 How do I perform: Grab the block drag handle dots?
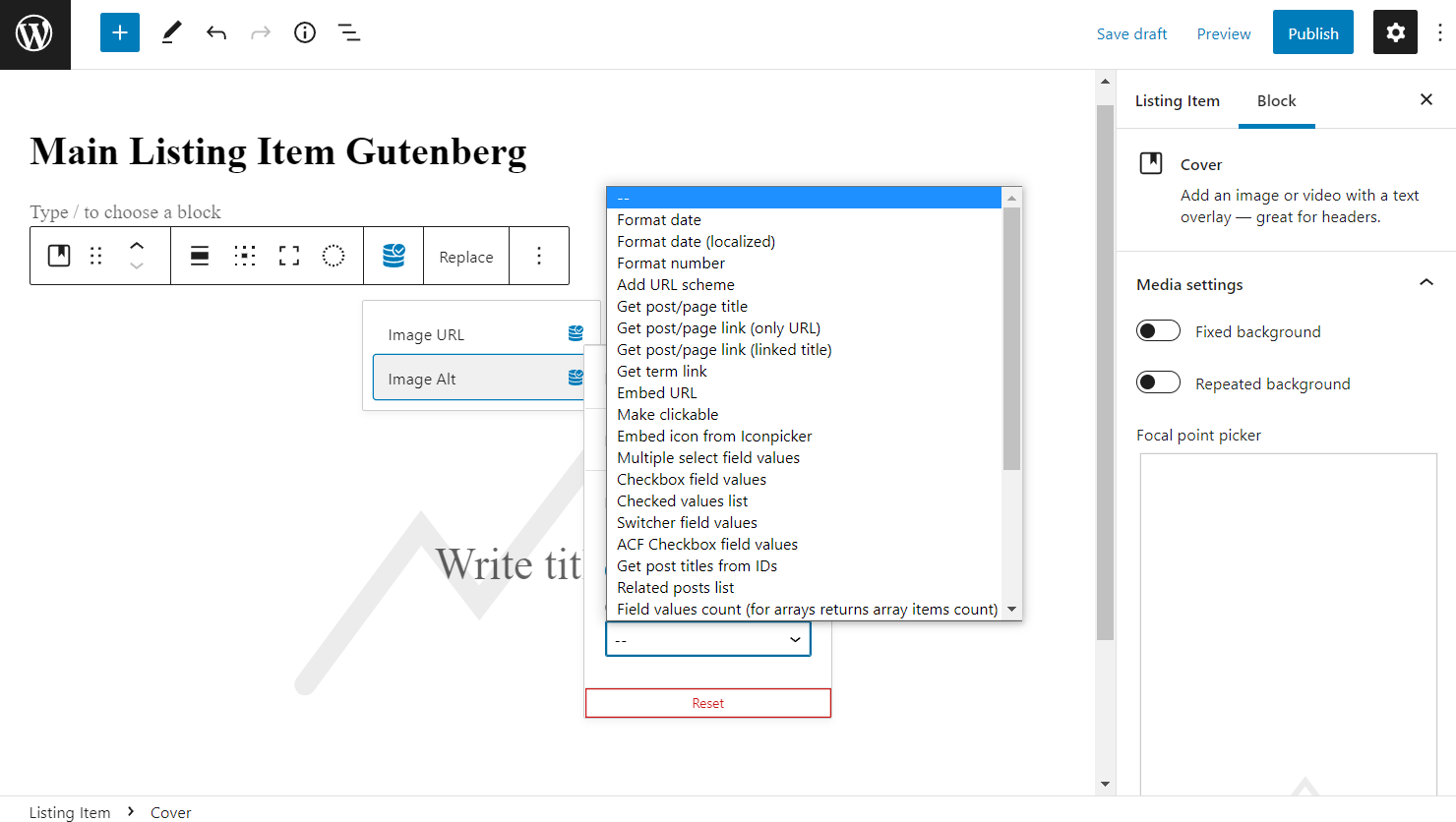click(96, 256)
